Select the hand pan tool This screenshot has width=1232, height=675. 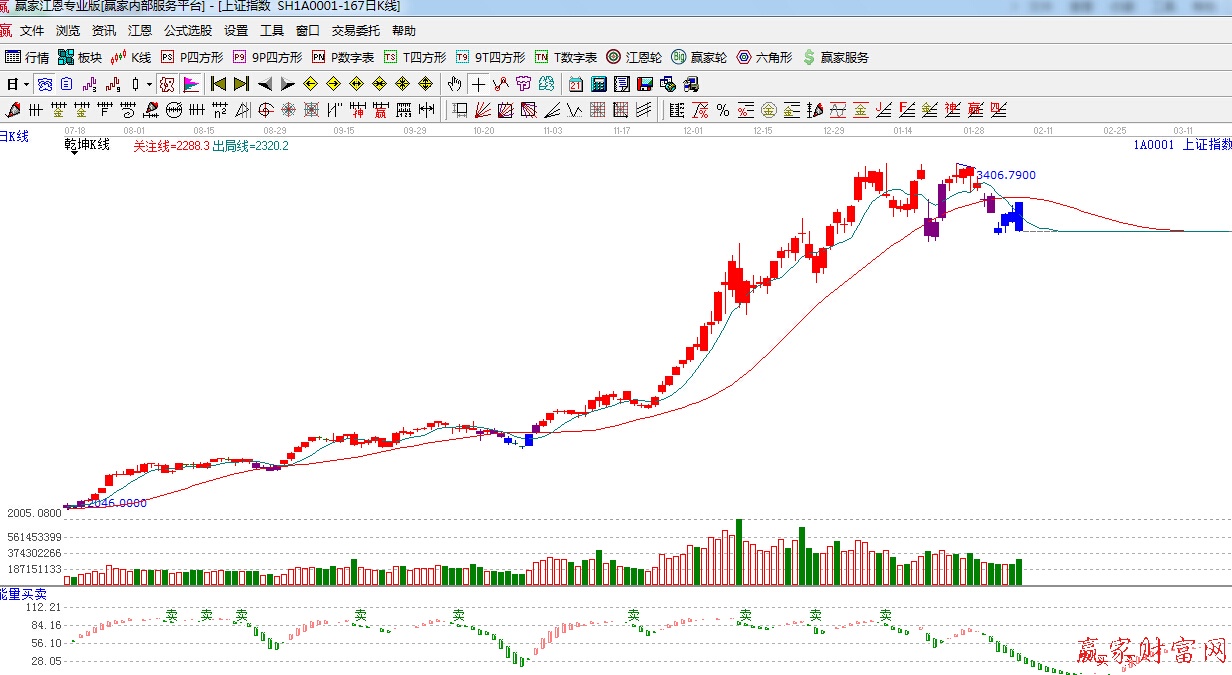tap(455, 84)
